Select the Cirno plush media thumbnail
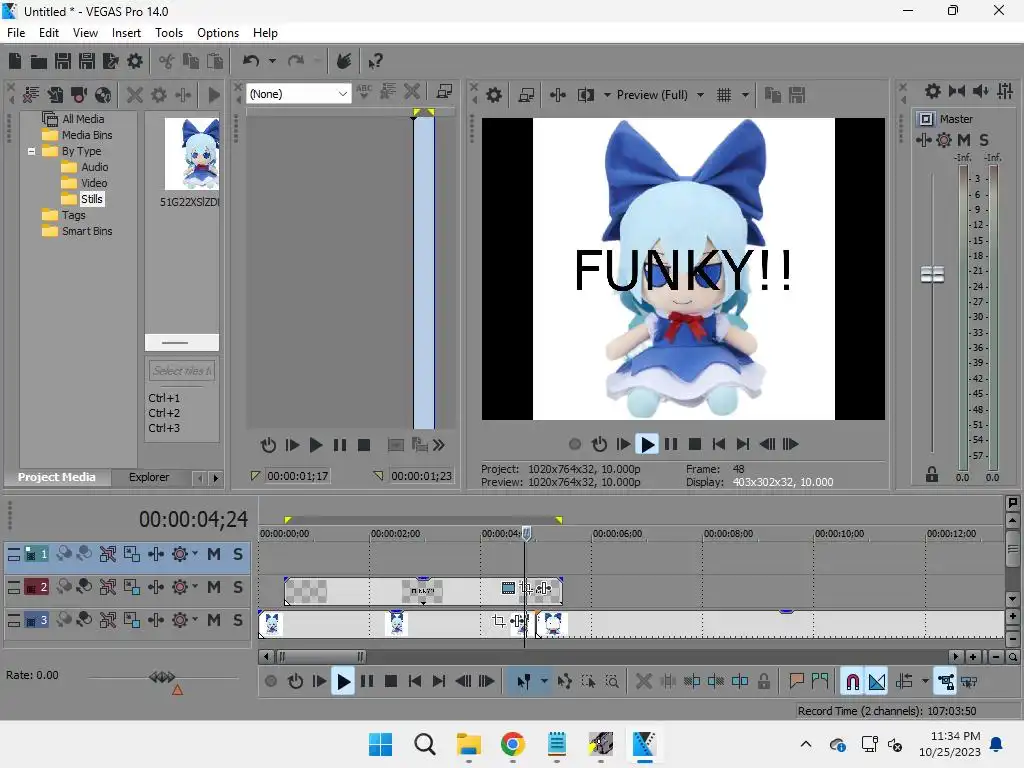 (x=192, y=154)
